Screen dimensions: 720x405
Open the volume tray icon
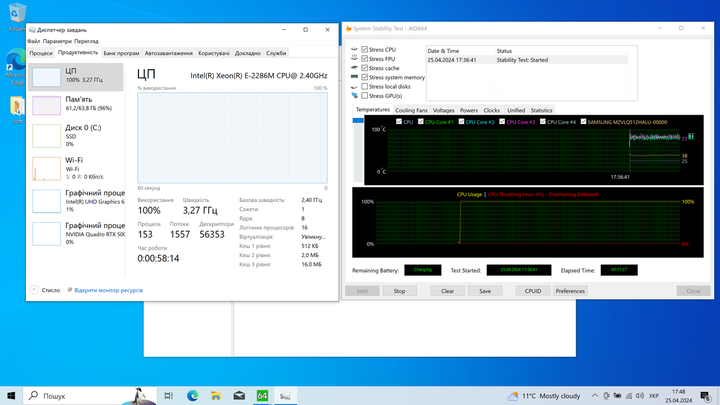(x=640, y=395)
